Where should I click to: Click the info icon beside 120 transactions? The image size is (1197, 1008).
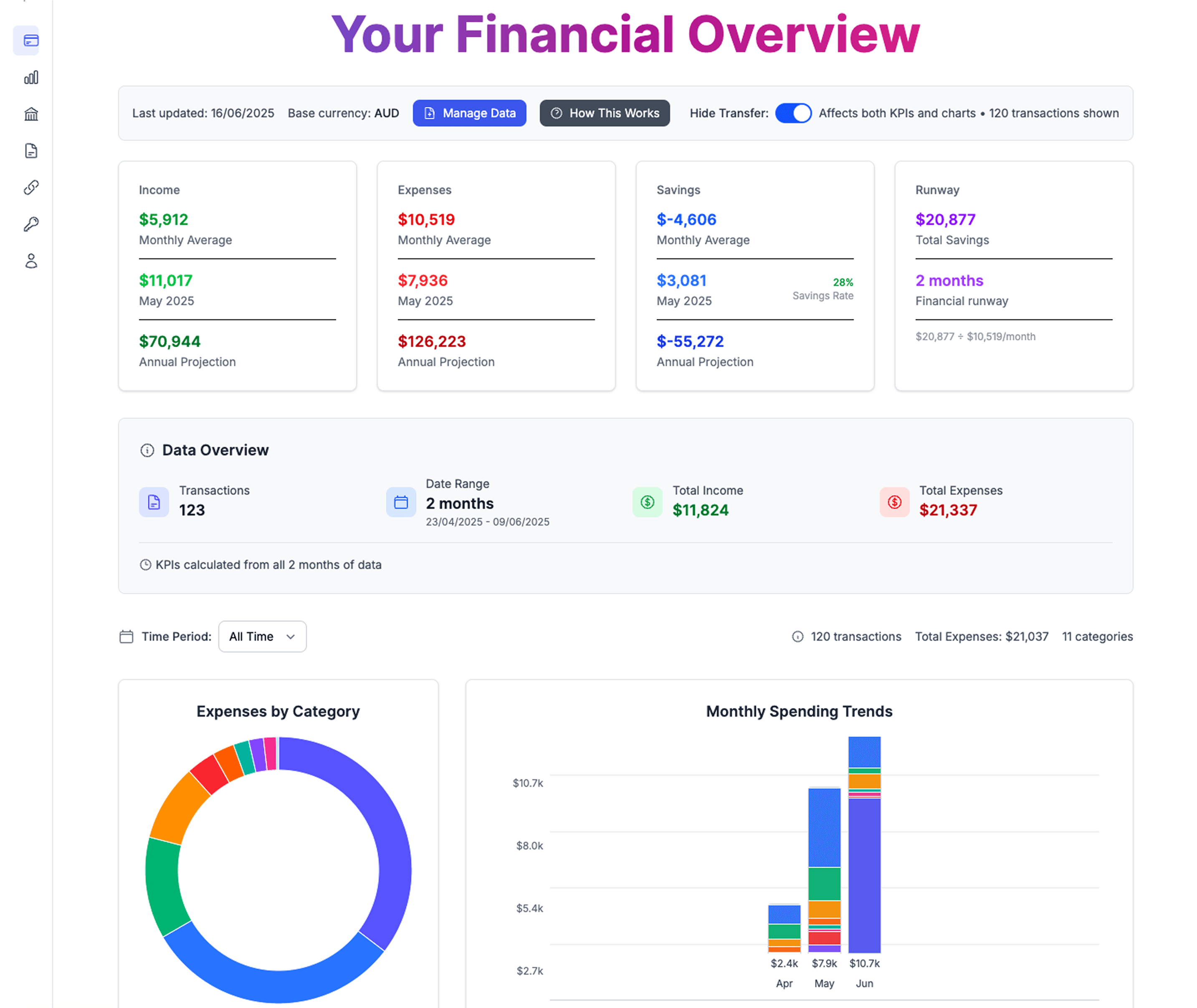coord(798,637)
